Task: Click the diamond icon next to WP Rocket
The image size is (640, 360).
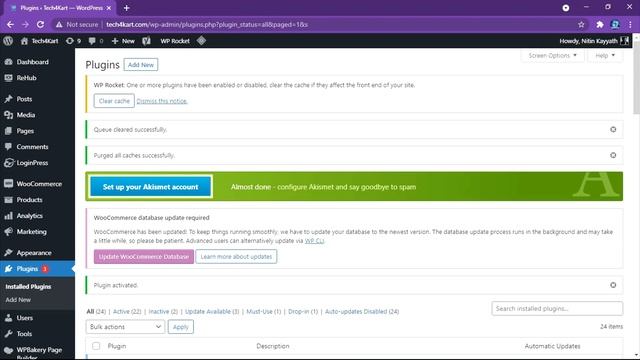Action: (201, 41)
